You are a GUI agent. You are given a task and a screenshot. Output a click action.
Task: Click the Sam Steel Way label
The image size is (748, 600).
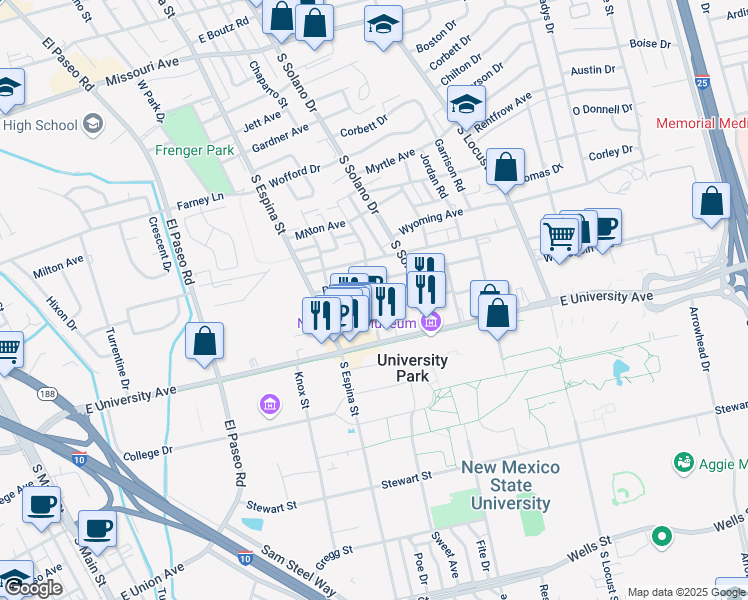(299, 571)
